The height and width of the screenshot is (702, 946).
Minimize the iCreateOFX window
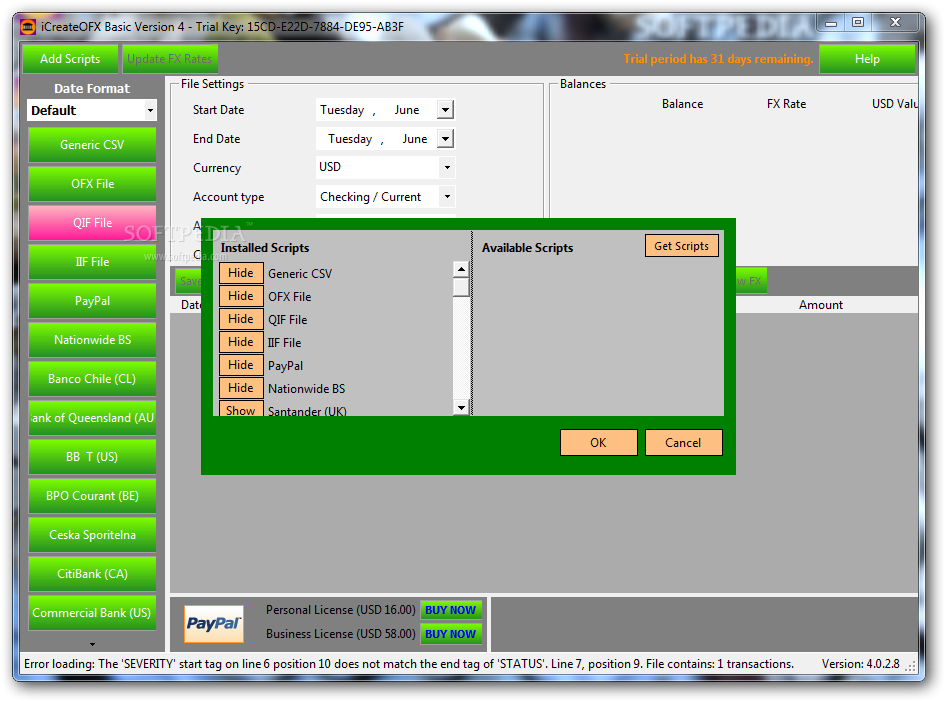click(831, 23)
